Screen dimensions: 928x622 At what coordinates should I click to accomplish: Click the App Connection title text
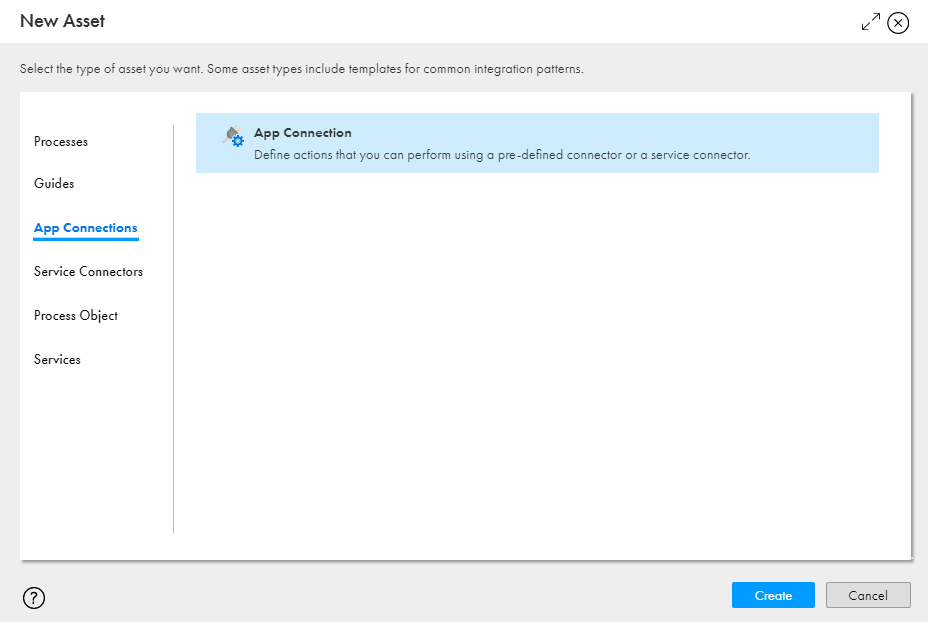click(x=303, y=133)
